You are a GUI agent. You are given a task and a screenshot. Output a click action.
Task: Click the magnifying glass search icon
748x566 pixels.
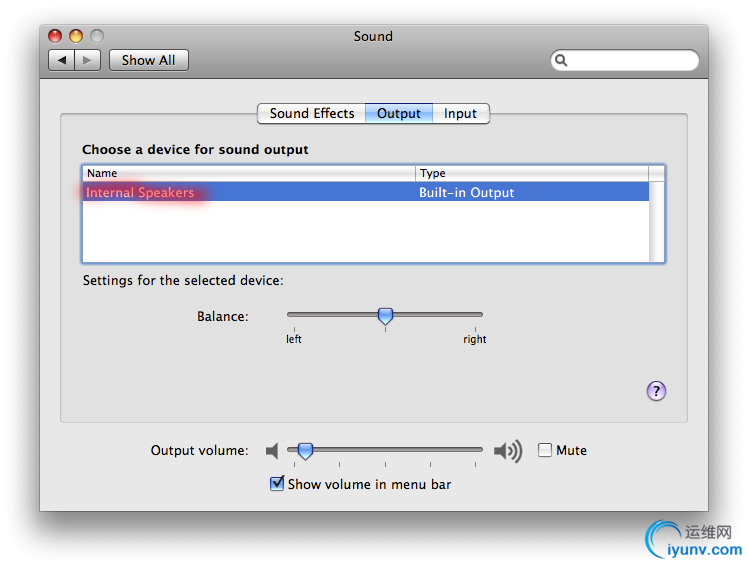561,60
